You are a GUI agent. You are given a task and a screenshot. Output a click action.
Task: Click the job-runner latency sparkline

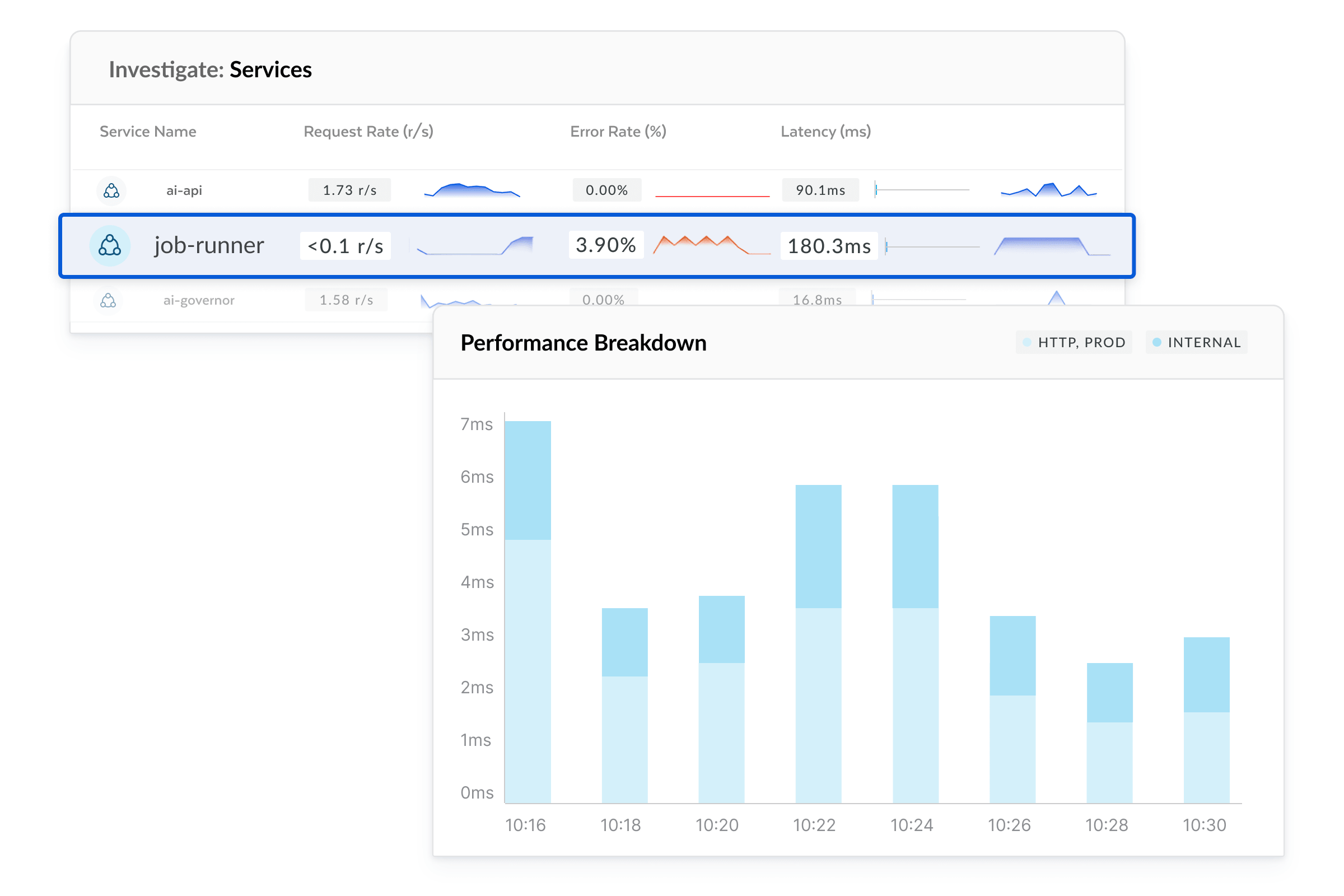[1053, 246]
